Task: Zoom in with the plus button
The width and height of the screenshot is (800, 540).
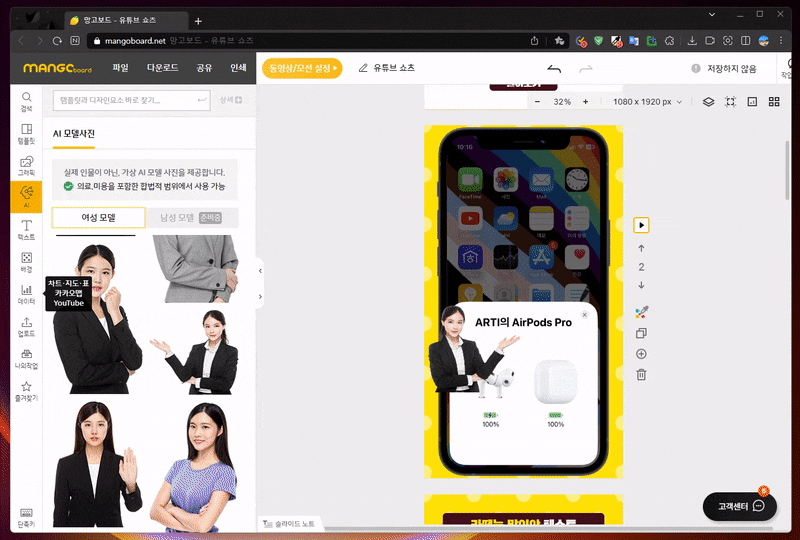Action: (585, 102)
